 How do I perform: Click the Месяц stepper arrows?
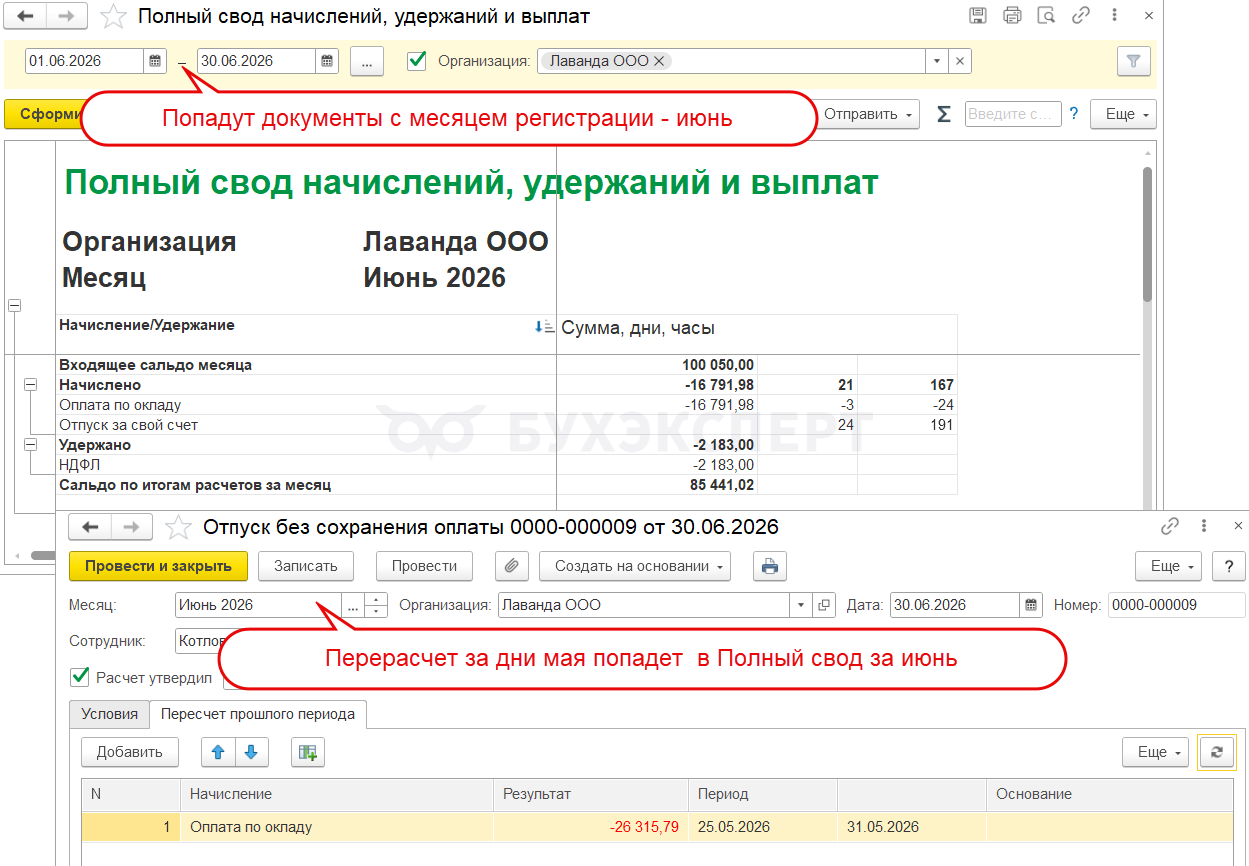(375, 605)
